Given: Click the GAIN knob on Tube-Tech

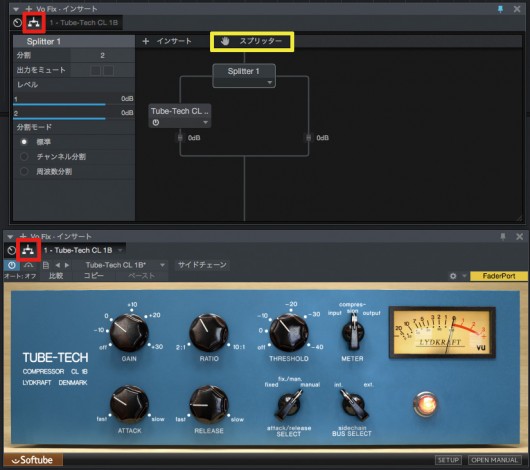Looking at the screenshot, I should pos(129,332).
